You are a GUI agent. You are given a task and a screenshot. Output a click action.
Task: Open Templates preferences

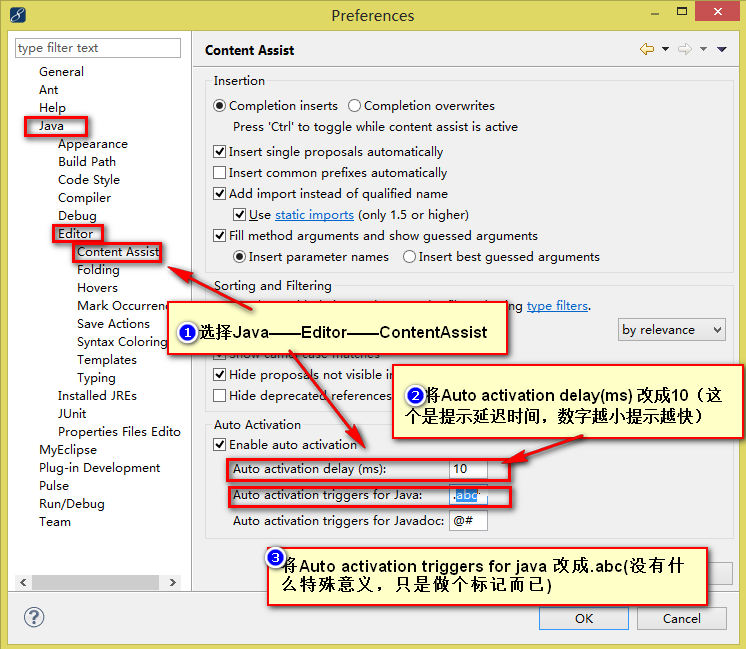pos(107,360)
